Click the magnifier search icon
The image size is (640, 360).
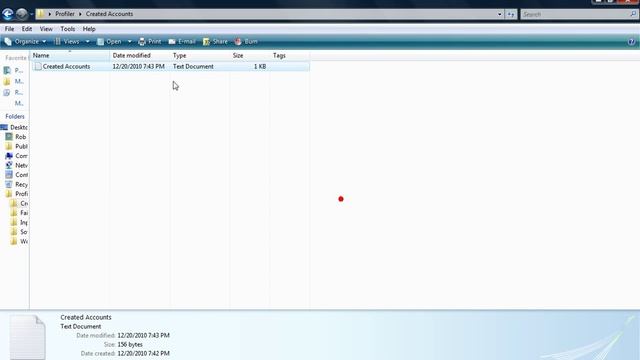click(x=633, y=14)
